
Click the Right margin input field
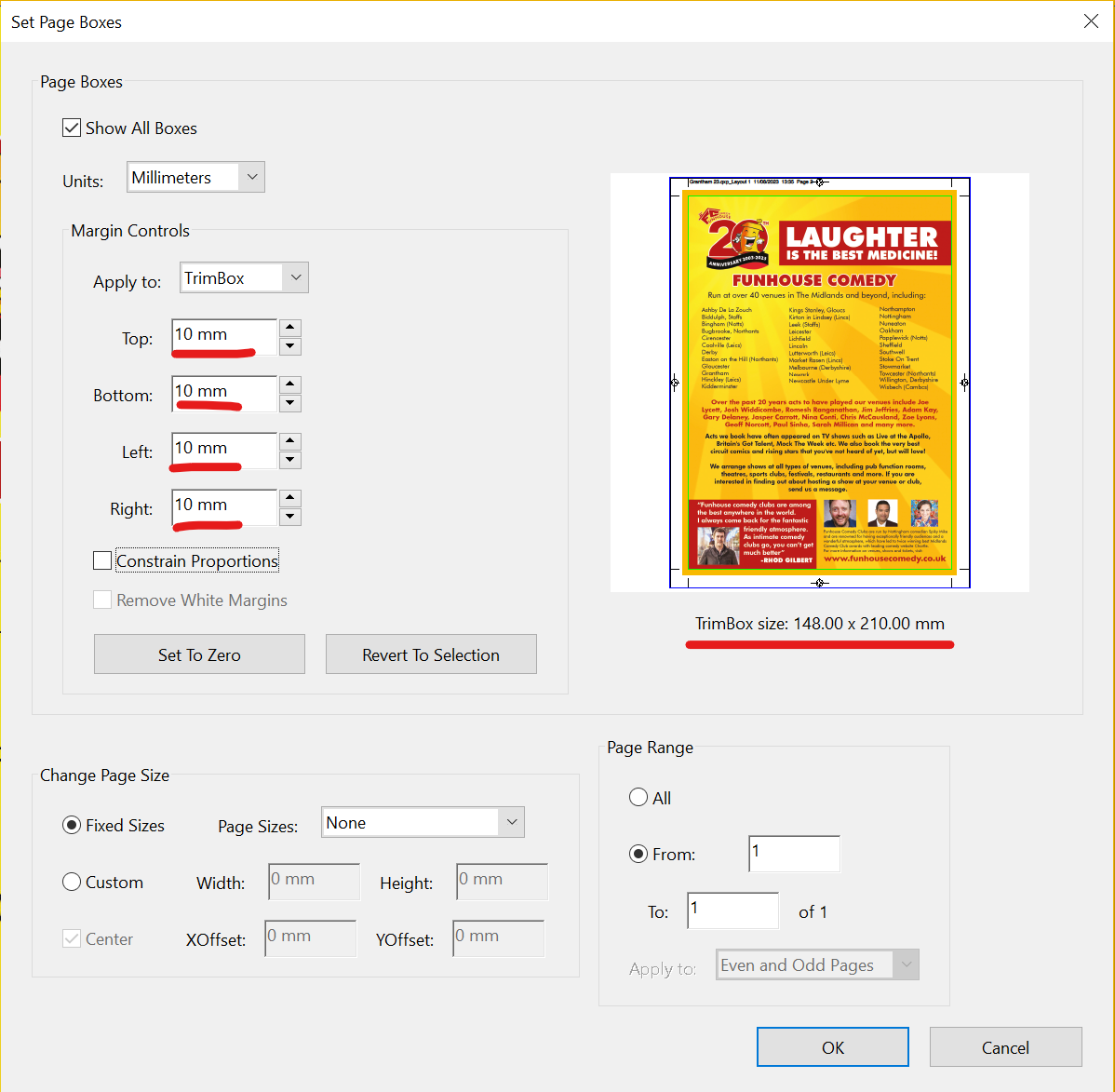[224, 508]
